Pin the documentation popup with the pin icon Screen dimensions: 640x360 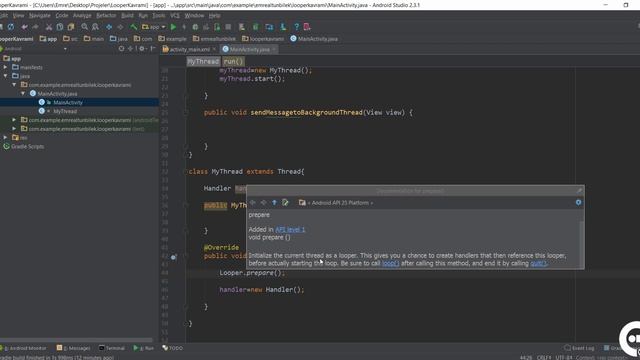(579, 191)
